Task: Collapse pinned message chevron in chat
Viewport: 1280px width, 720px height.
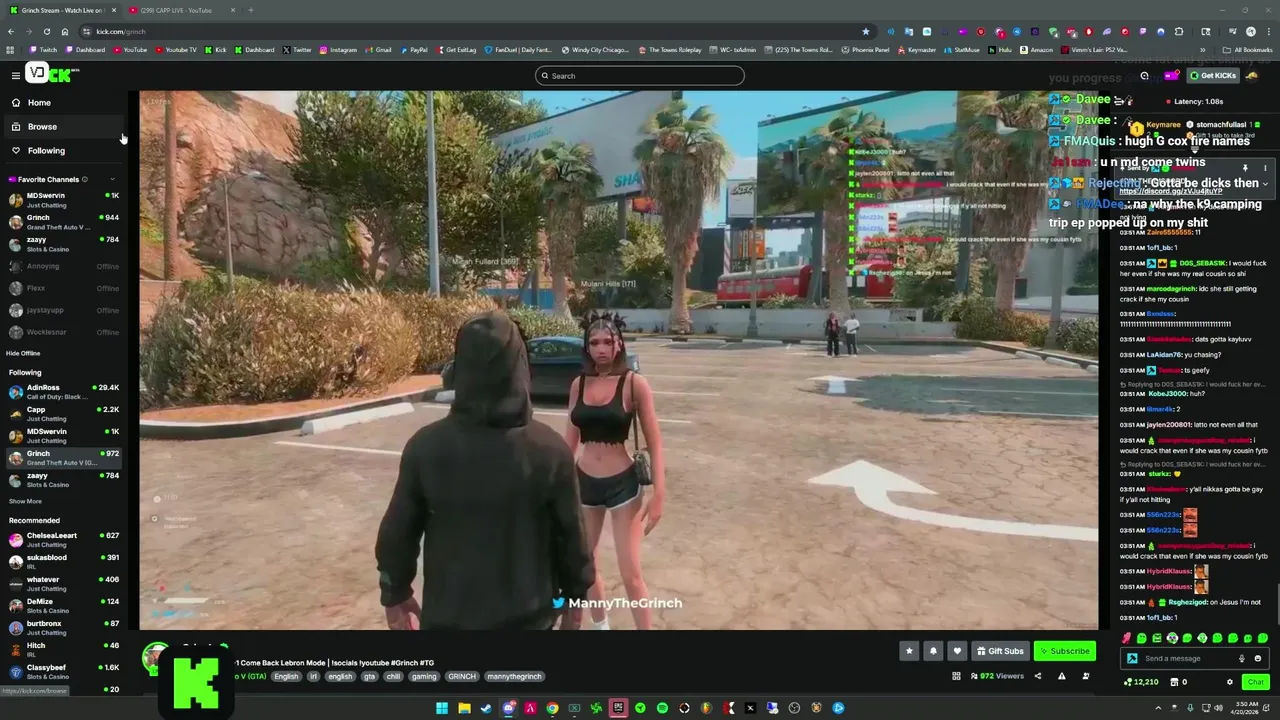Action: 1265,183
